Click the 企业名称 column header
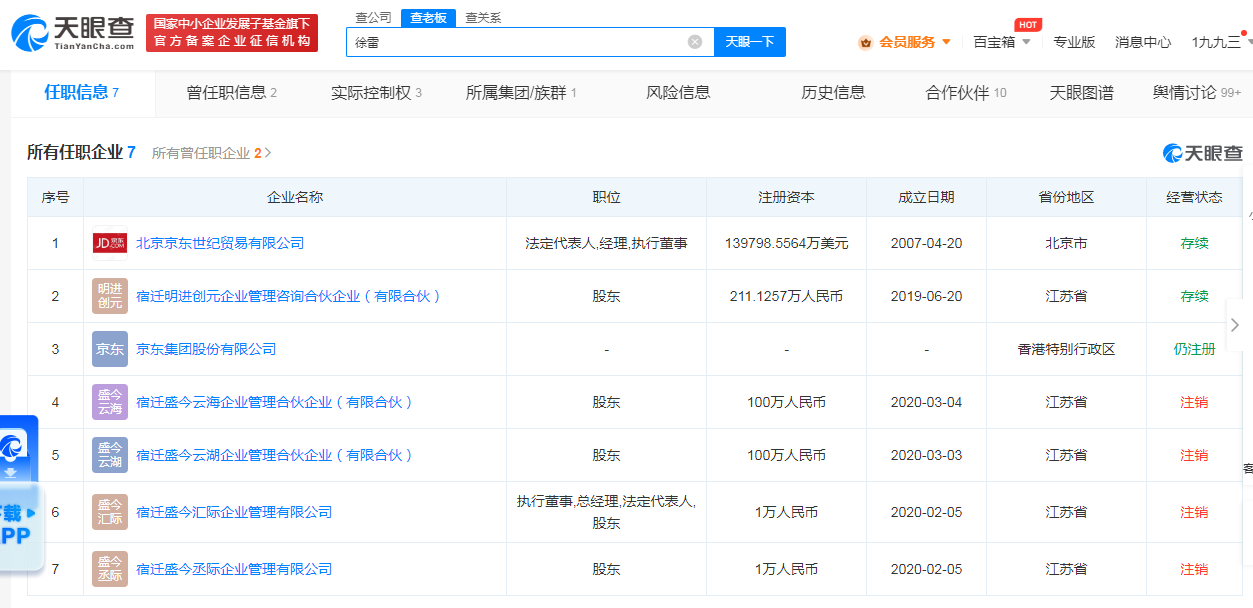The width and height of the screenshot is (1253, 608). click(295, 198)
